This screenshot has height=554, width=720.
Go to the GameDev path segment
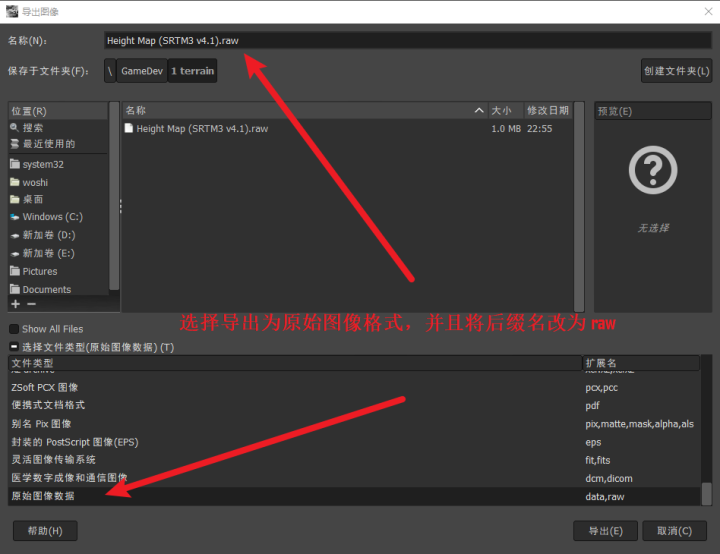click(x=142, y=71)
